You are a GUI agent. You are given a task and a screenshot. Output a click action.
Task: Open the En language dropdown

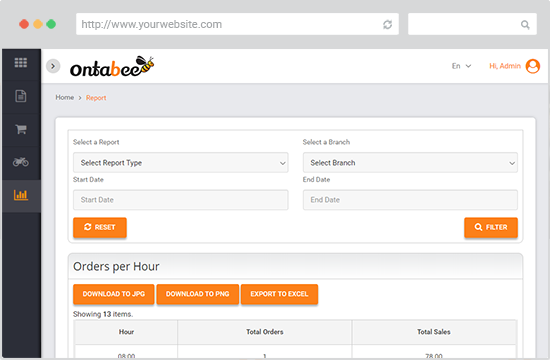(x=461, y=66)
